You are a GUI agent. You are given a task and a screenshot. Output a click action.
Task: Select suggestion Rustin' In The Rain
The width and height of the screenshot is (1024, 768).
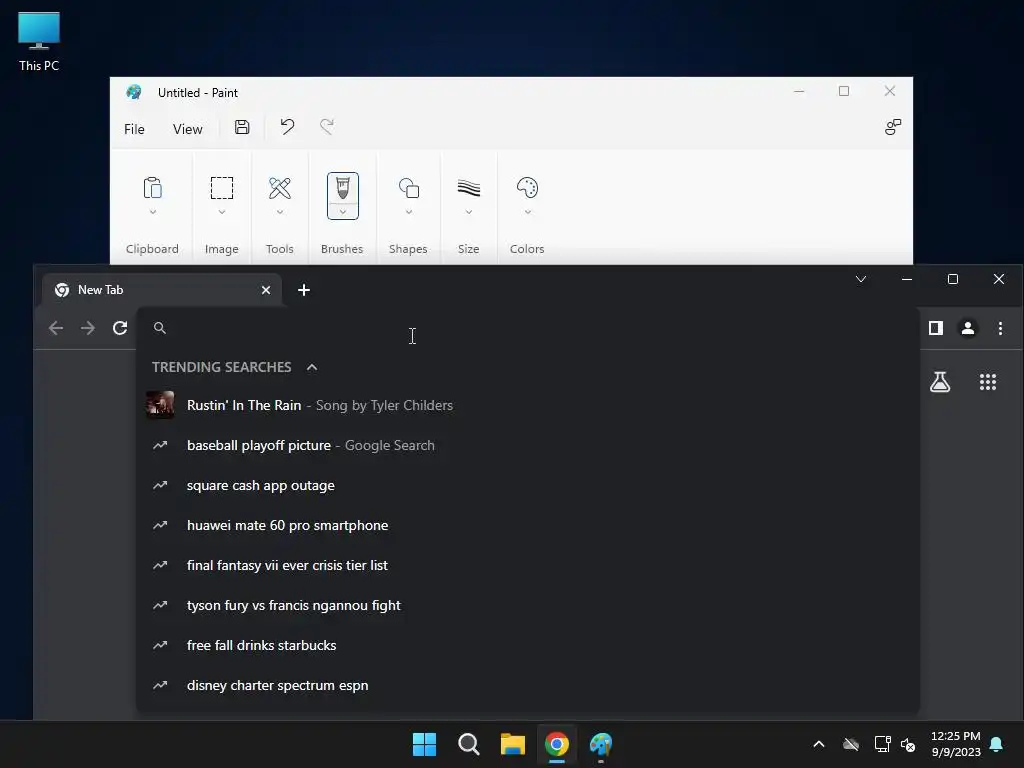pyautogui.click(x=528, y=405)
